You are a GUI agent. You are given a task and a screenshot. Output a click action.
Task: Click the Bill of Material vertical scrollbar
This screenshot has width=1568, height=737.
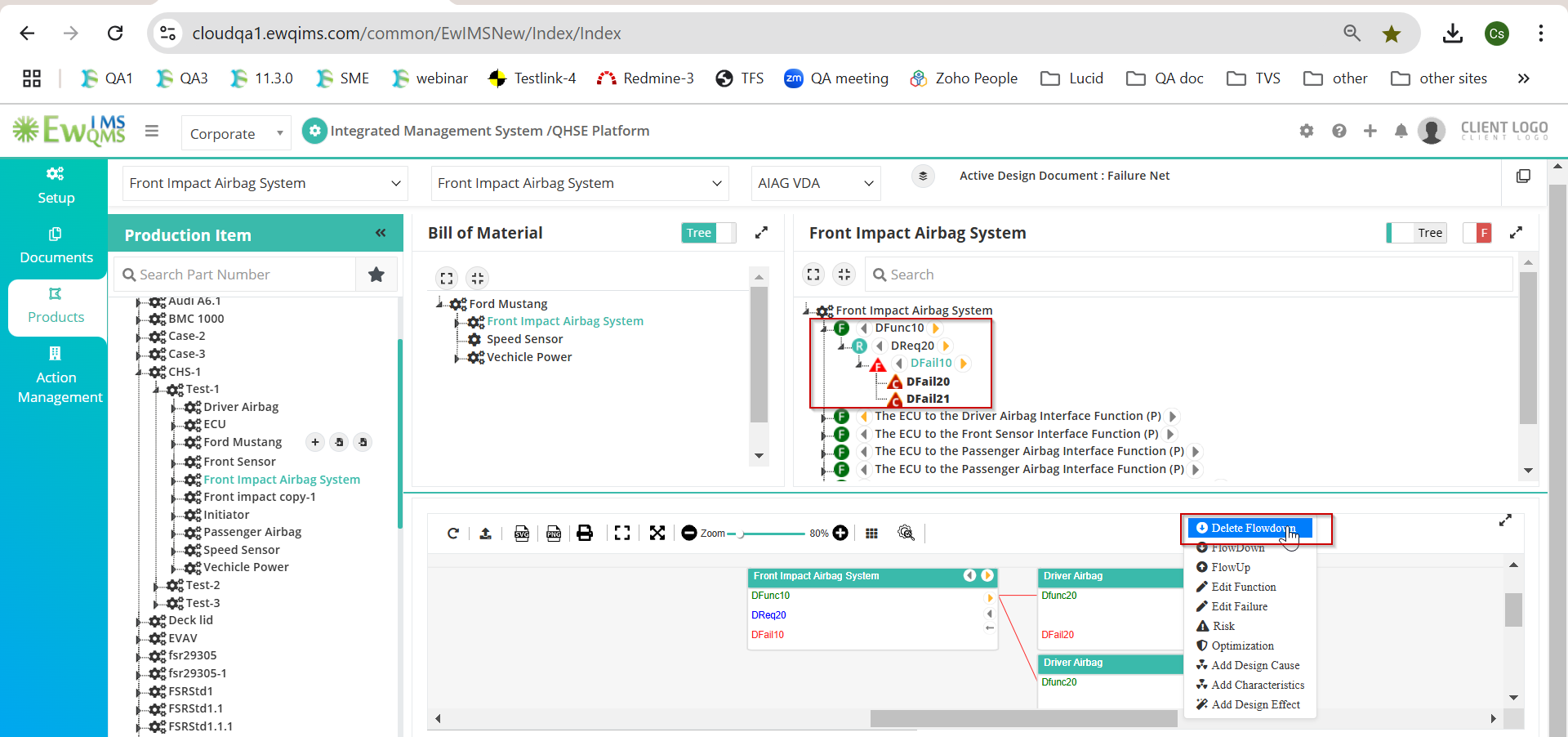click(x=759, y=354)
